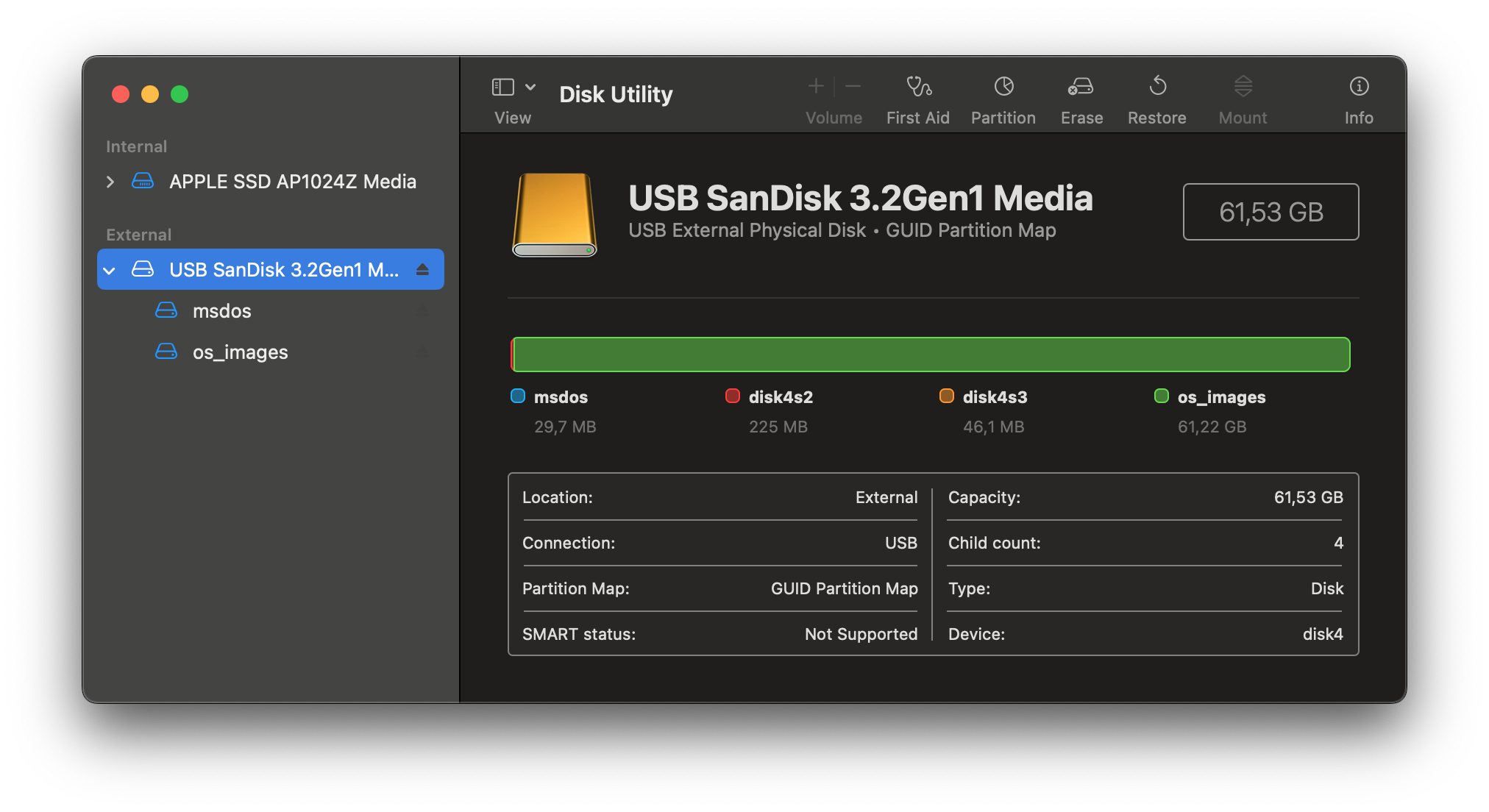1489x812 pixels.
Task: Click the disk4s2 partition label
Action: [781, 397]
